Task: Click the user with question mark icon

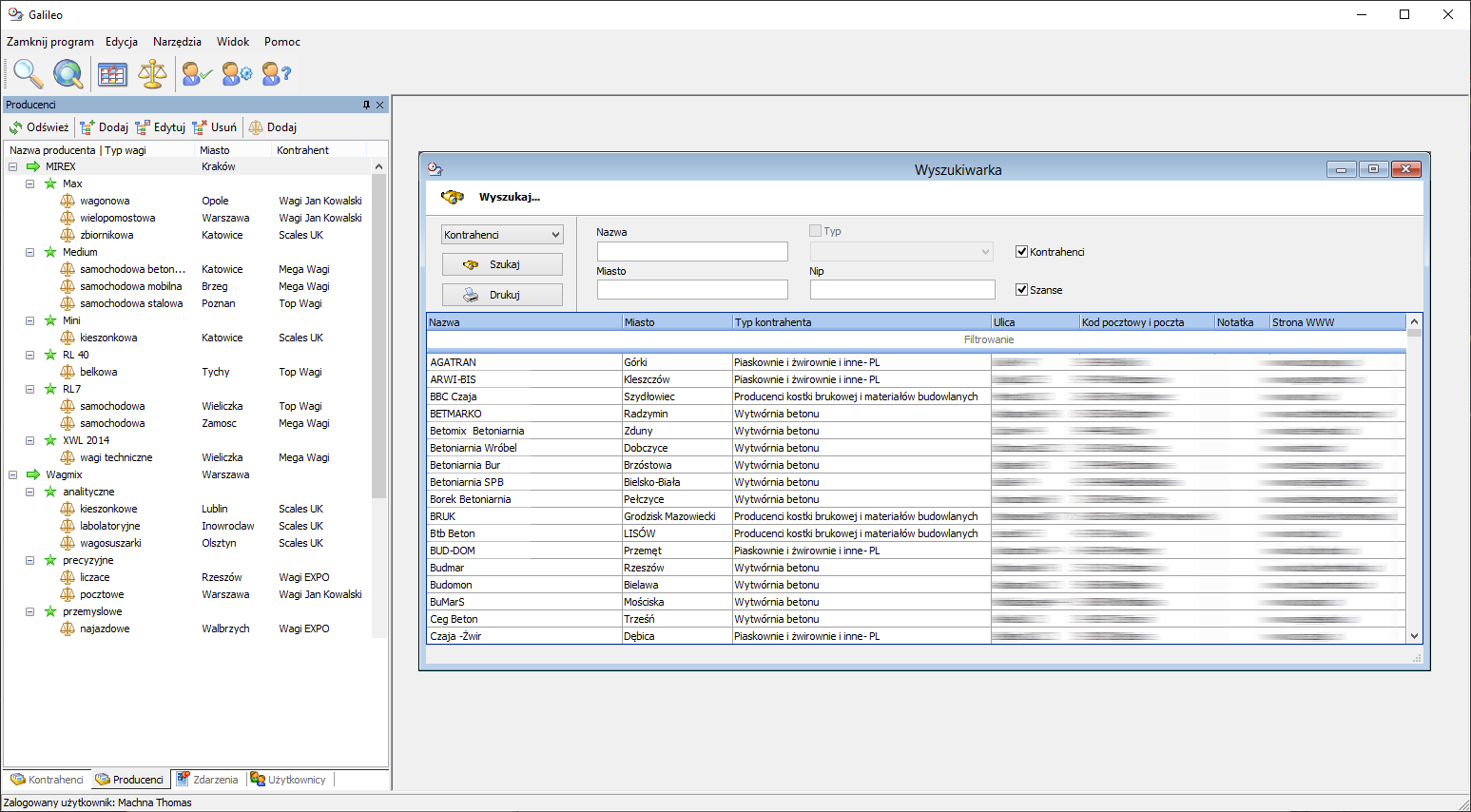Action: click(x=276, y=73)
